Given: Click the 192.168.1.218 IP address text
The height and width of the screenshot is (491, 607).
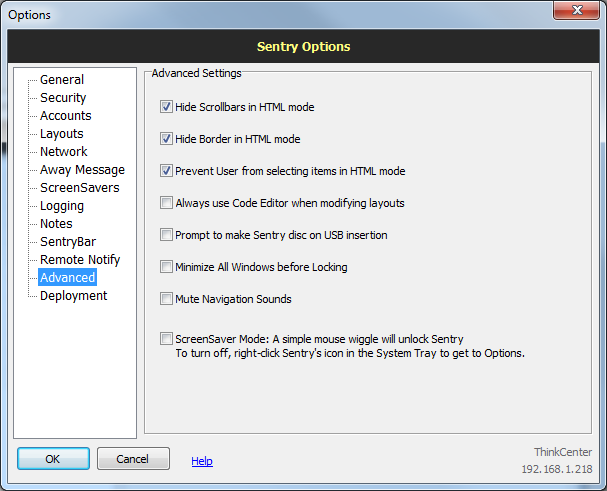Looking at the screenshot, I should coord(557,469).
